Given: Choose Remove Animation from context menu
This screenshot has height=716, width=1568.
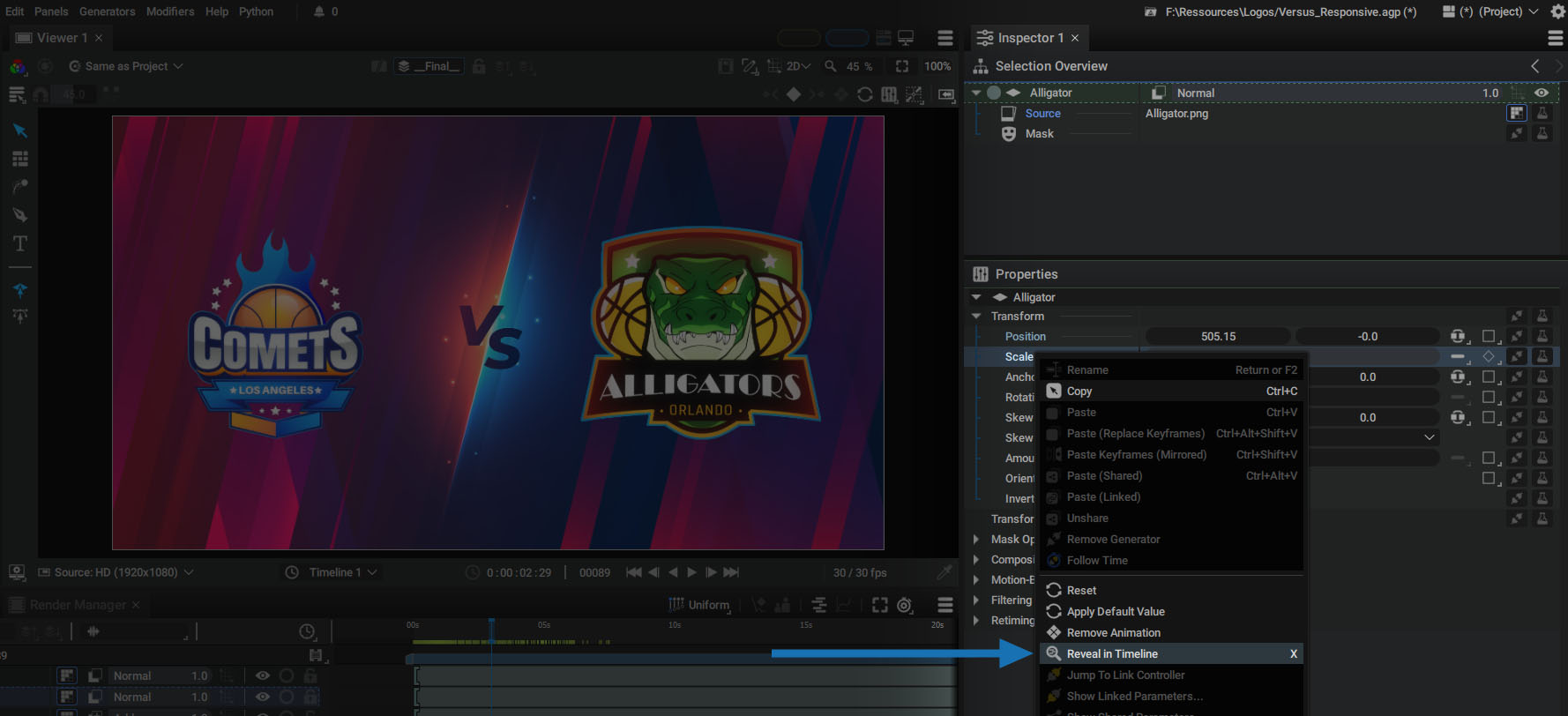Looking at the screenshot, I should click(1171, 632).
